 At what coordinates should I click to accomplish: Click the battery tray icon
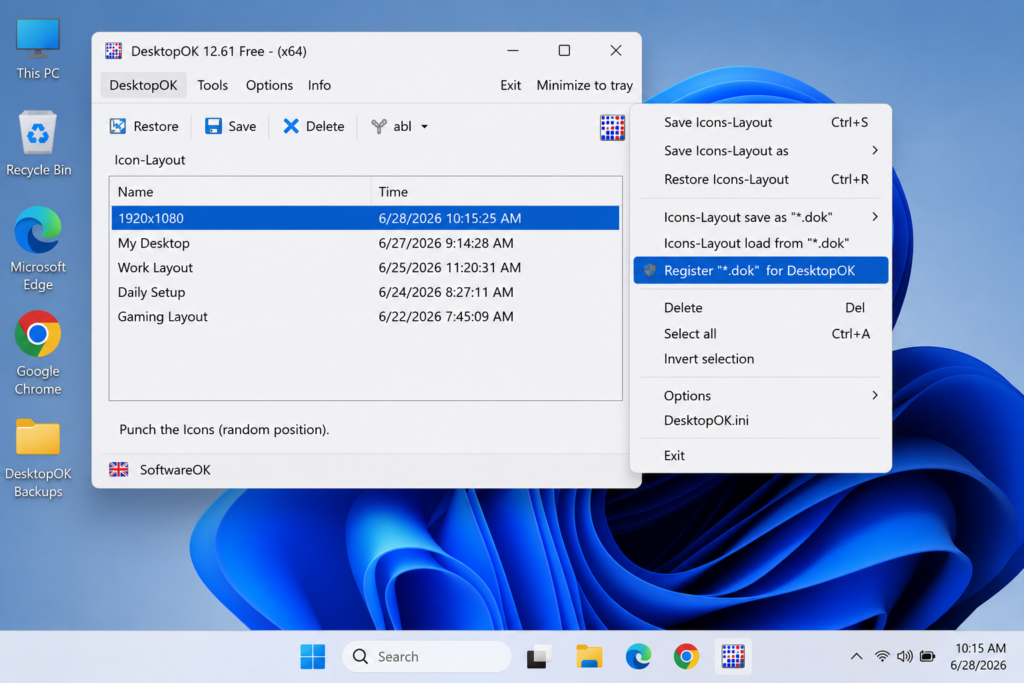click(x=927, y=656)
